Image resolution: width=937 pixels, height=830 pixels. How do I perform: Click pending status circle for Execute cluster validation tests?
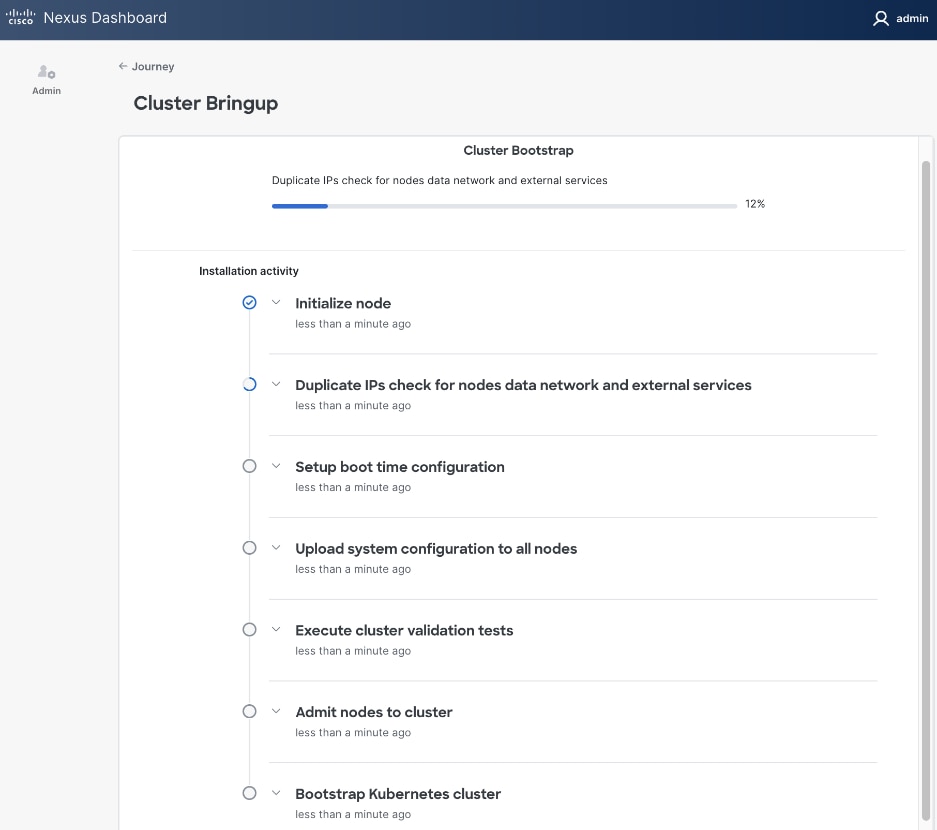250,630
